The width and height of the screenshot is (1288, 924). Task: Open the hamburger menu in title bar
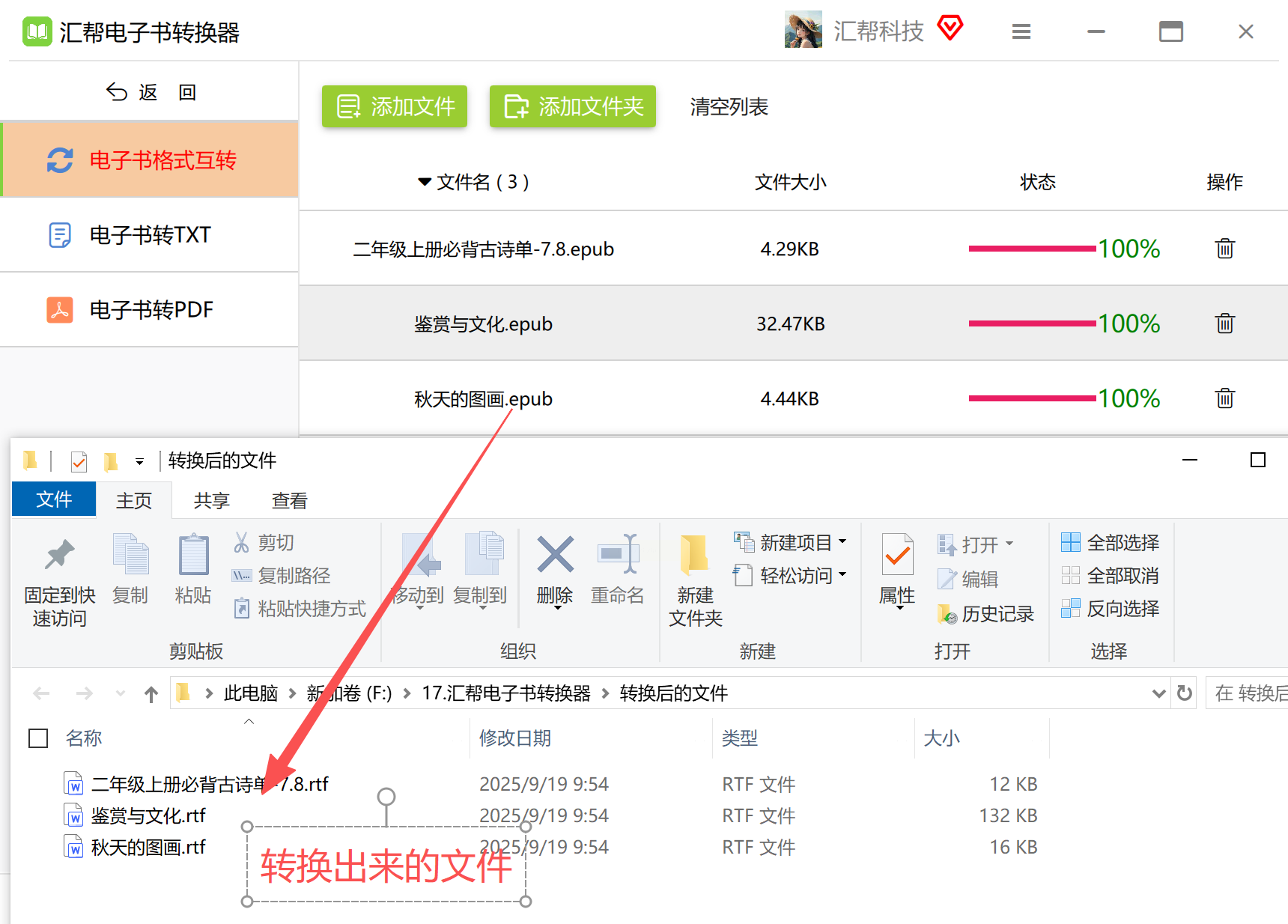tap(1021, 31)
